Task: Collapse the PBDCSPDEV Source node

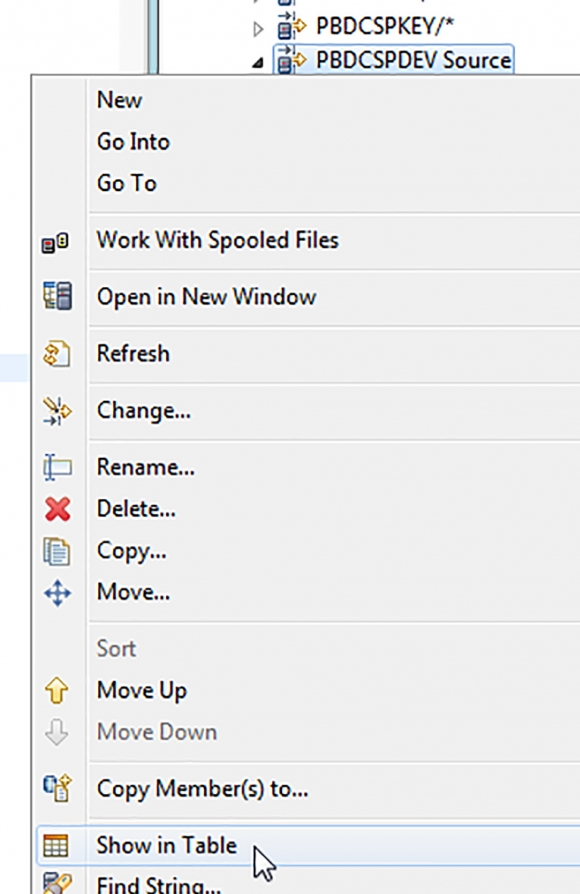Action: [258, 62]
